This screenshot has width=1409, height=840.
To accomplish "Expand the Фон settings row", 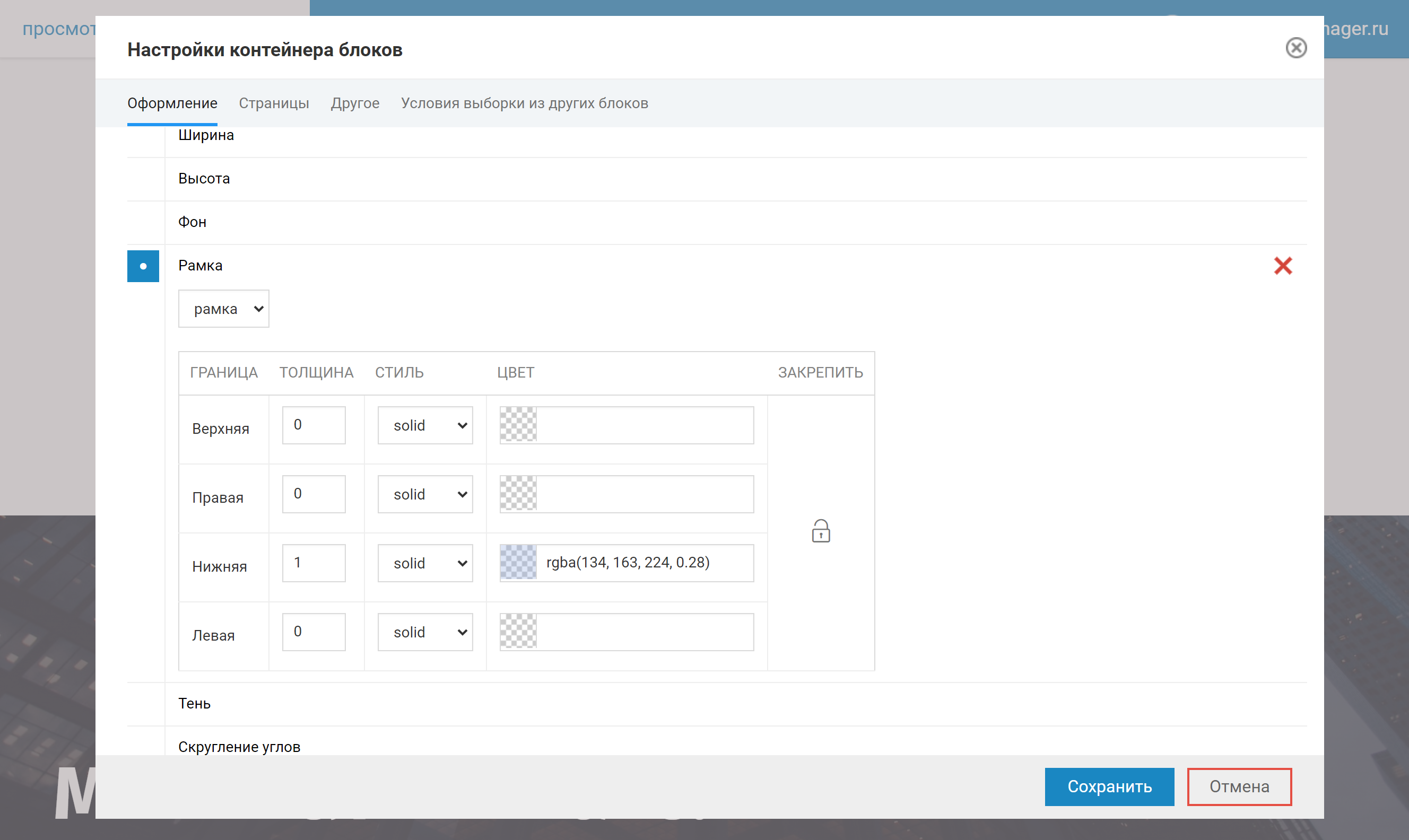I will [x=192, y=222].
